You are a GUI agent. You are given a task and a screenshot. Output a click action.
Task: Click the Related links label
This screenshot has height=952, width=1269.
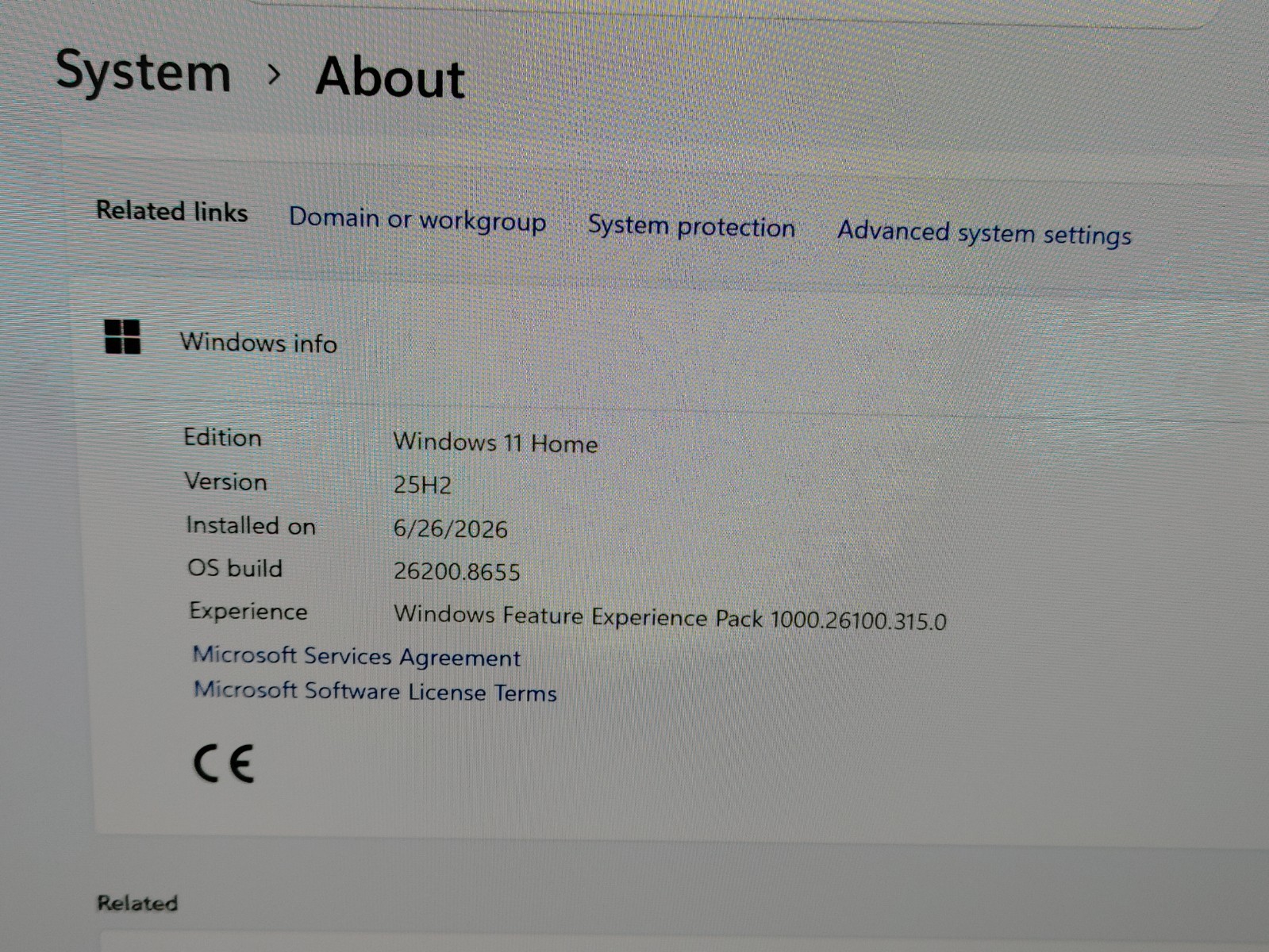(171, 211)
